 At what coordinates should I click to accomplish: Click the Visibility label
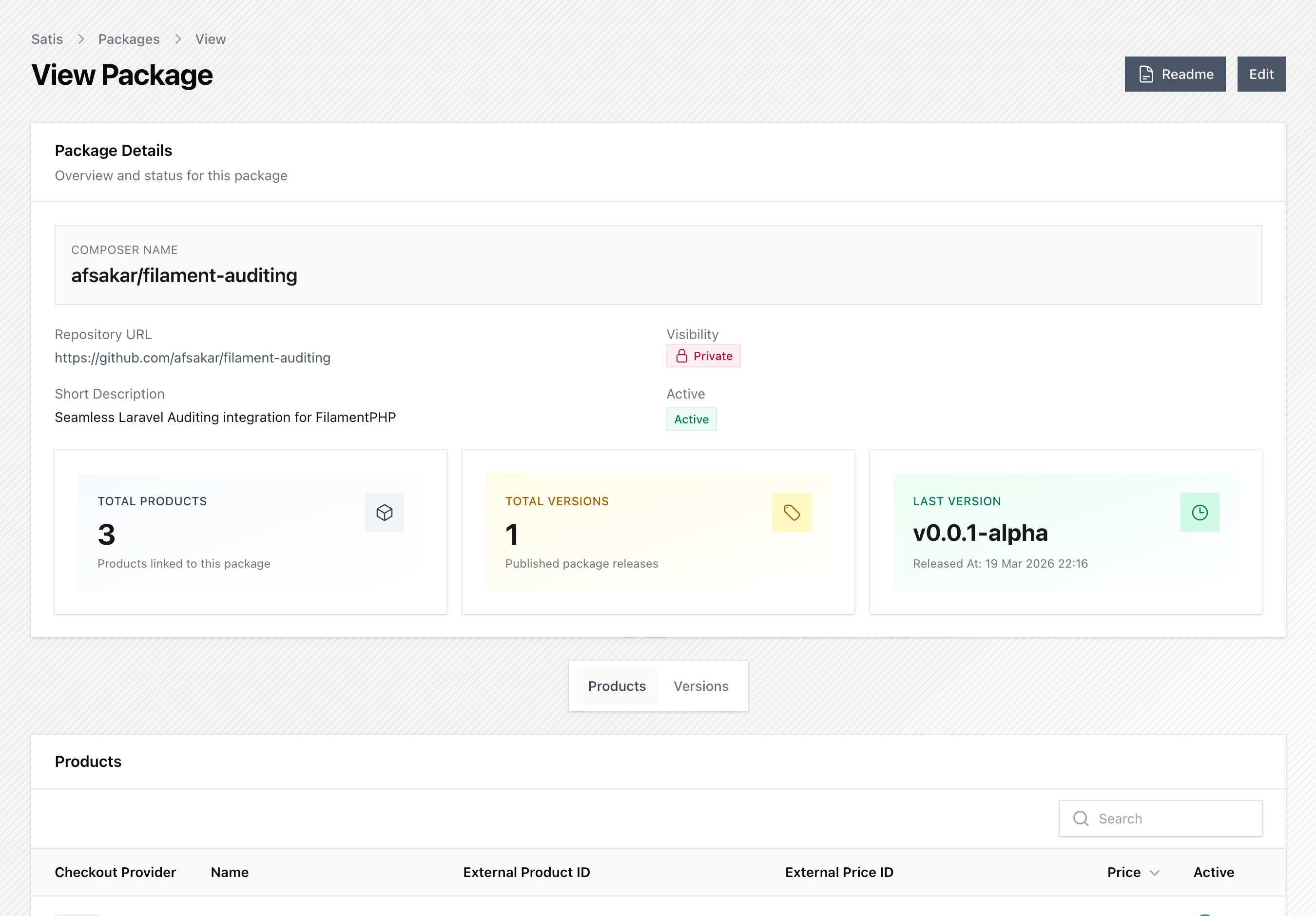coord(693,335)
